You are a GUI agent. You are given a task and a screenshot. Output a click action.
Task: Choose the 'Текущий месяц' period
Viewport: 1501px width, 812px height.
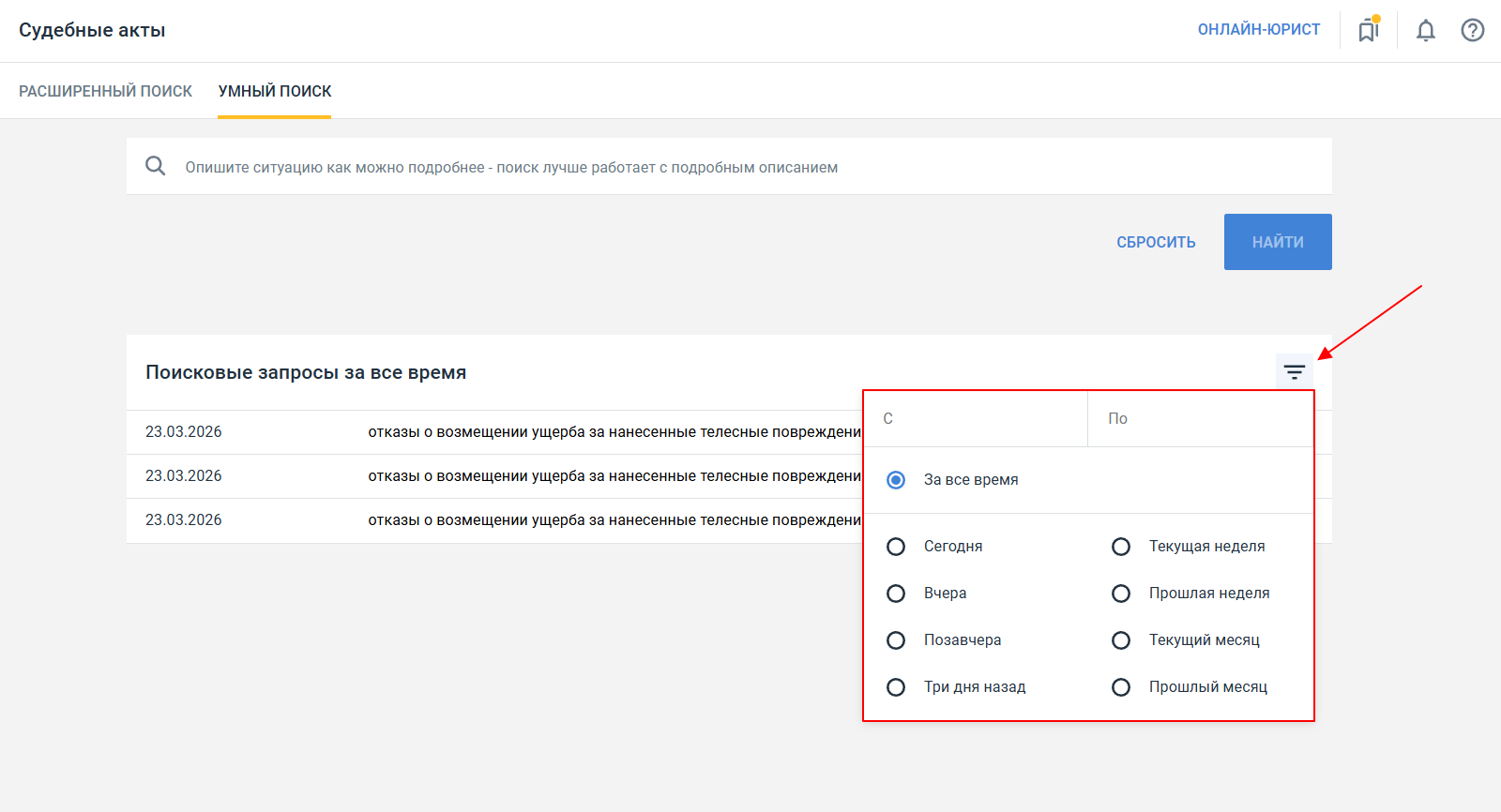[x=1121, y=640]
